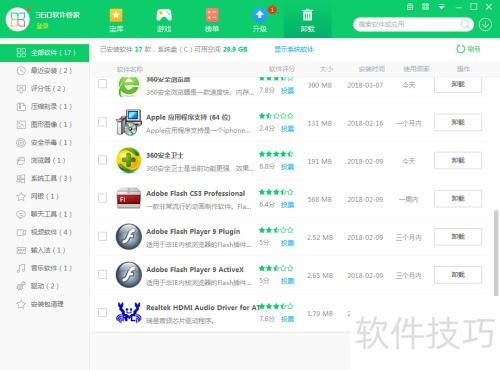The height and width of the screenshot is (370, 500).
Task: Switch to the 游戏 games tab
Action: (x=164, y=20)
